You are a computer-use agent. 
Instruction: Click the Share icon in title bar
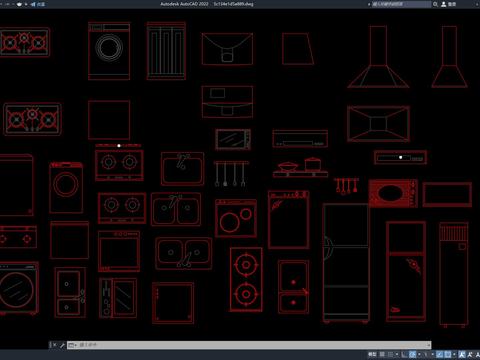(33, 4)
